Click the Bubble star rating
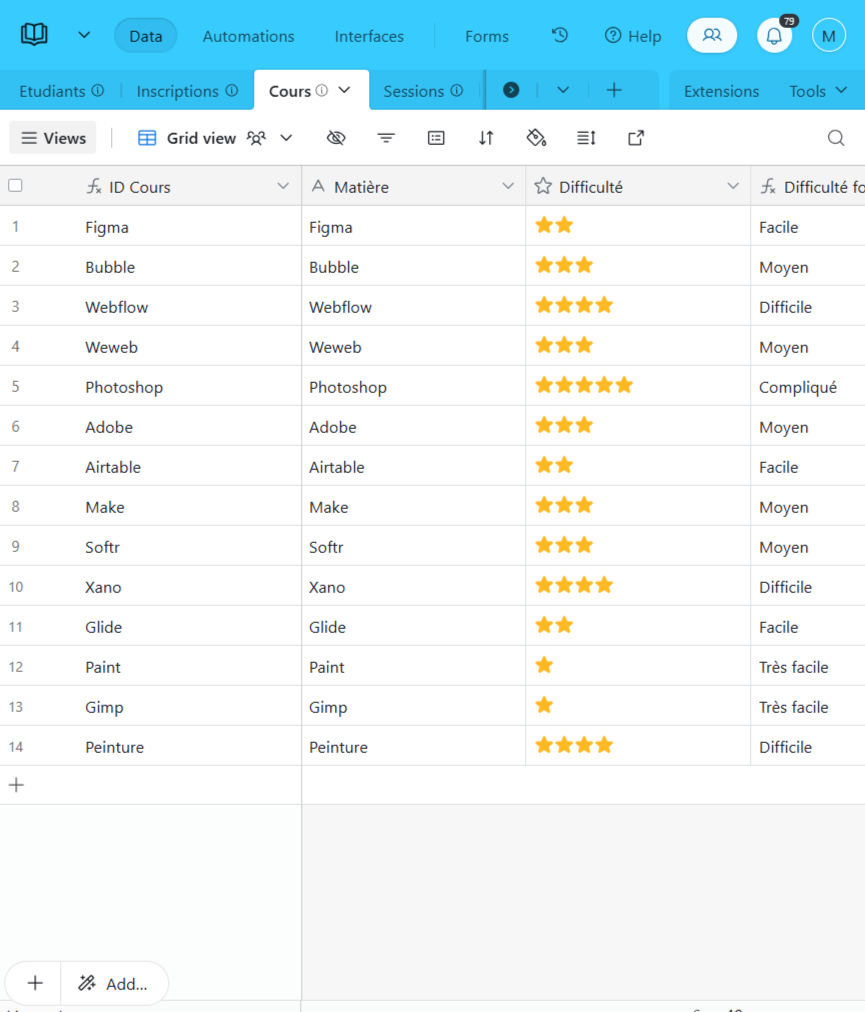 pyautogui.click(x=564, y=265)
